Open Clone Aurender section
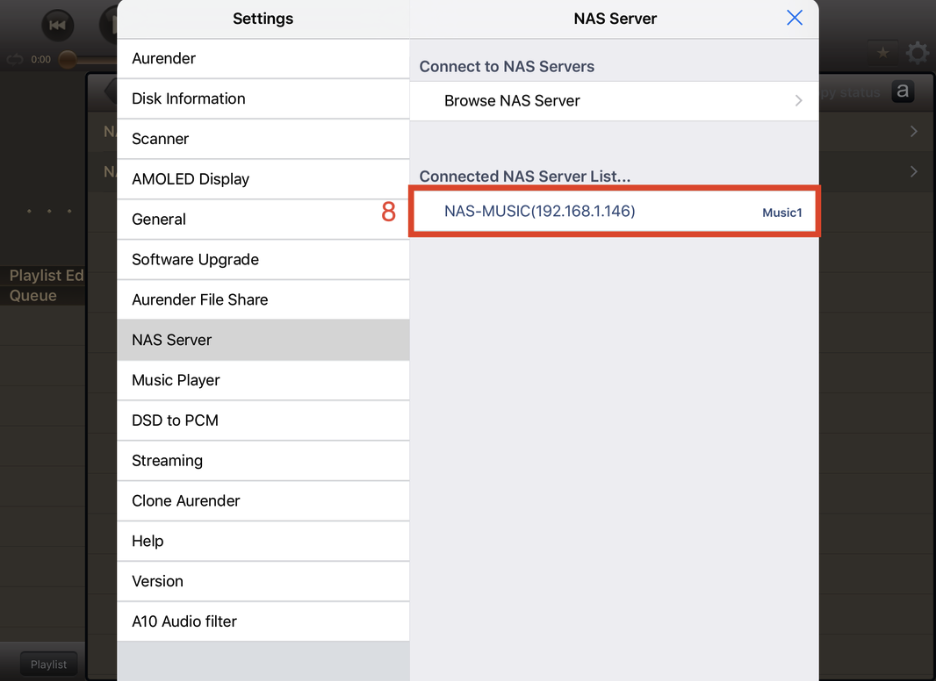 [263, 501]
